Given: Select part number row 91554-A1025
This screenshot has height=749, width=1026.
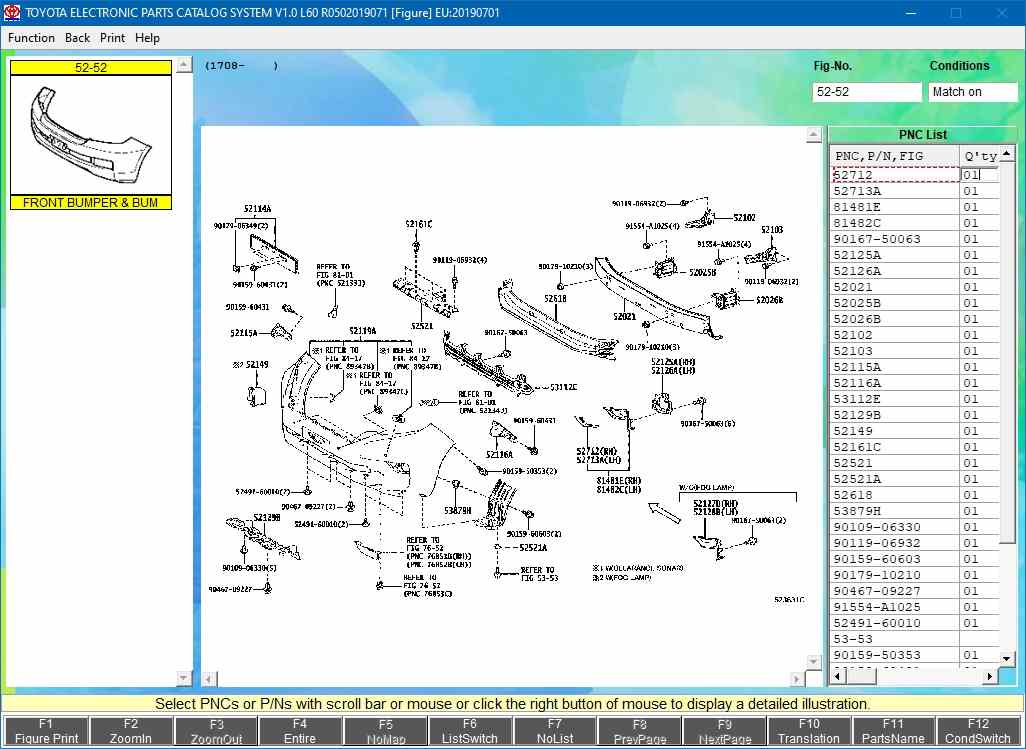Looking at the screenshot, I should coord(915,608).
